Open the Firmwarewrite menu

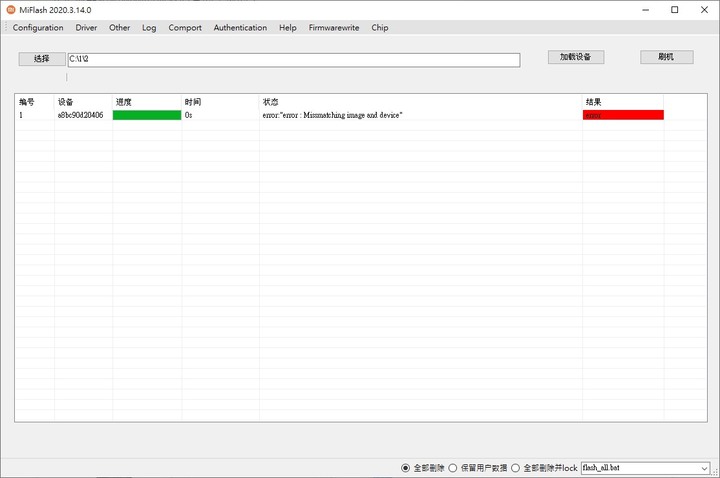(x=334, y=28)
